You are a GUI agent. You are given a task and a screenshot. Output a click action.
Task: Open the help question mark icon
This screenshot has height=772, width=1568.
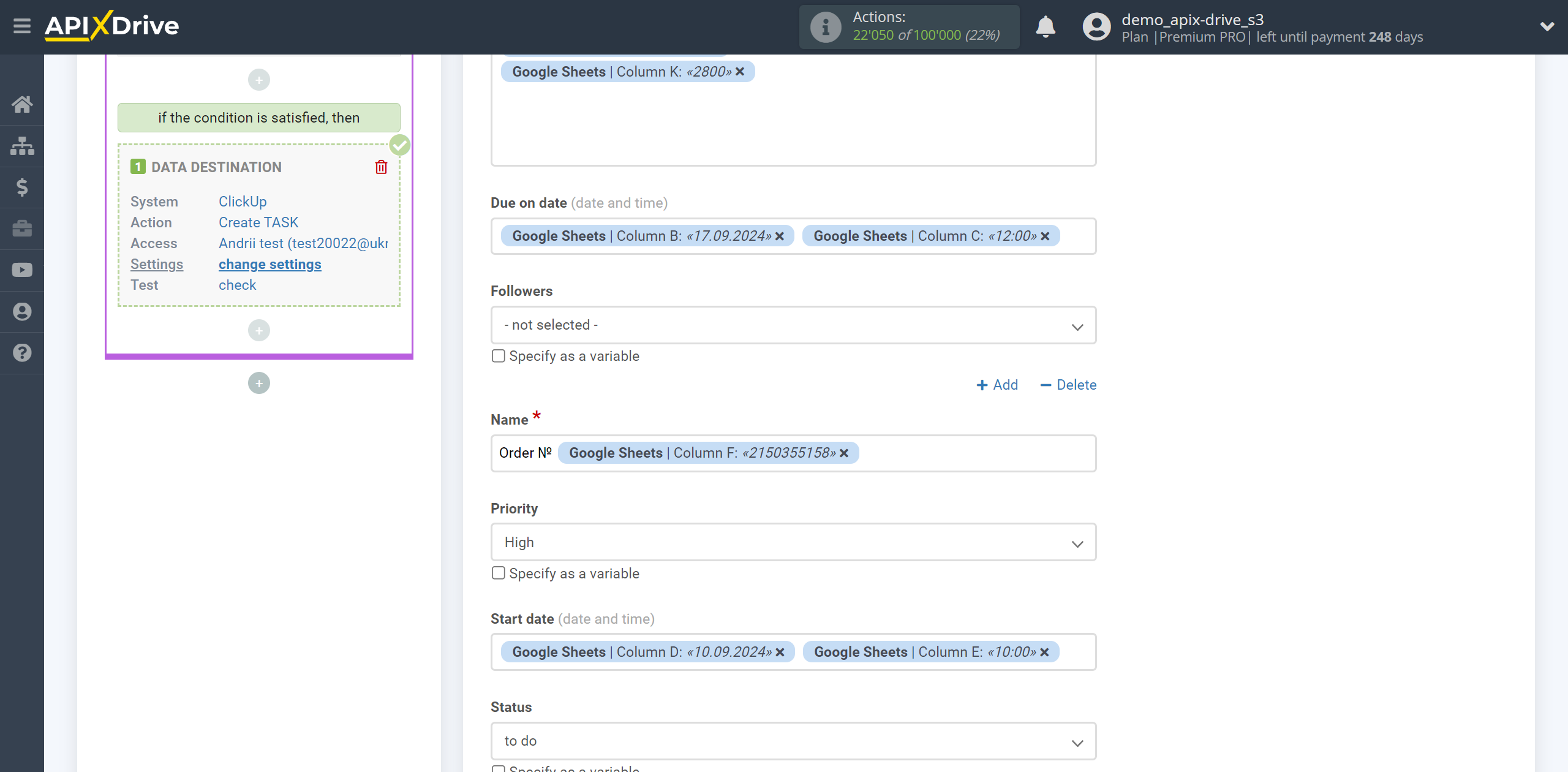pyautogui.click(x=22, y=353)
